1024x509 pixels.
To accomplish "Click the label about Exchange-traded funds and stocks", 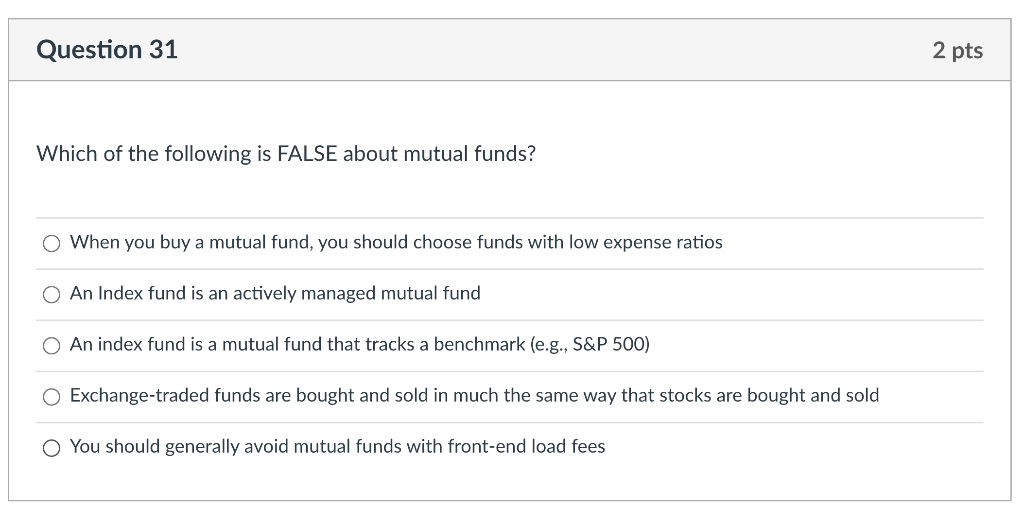I will [474, 396].
